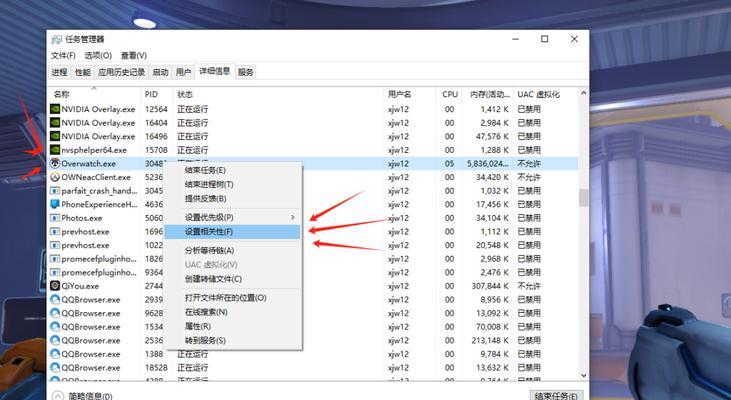
Task: Collapse to 简略信息 using the chevron icon
Action: click(x=57, y=396)
